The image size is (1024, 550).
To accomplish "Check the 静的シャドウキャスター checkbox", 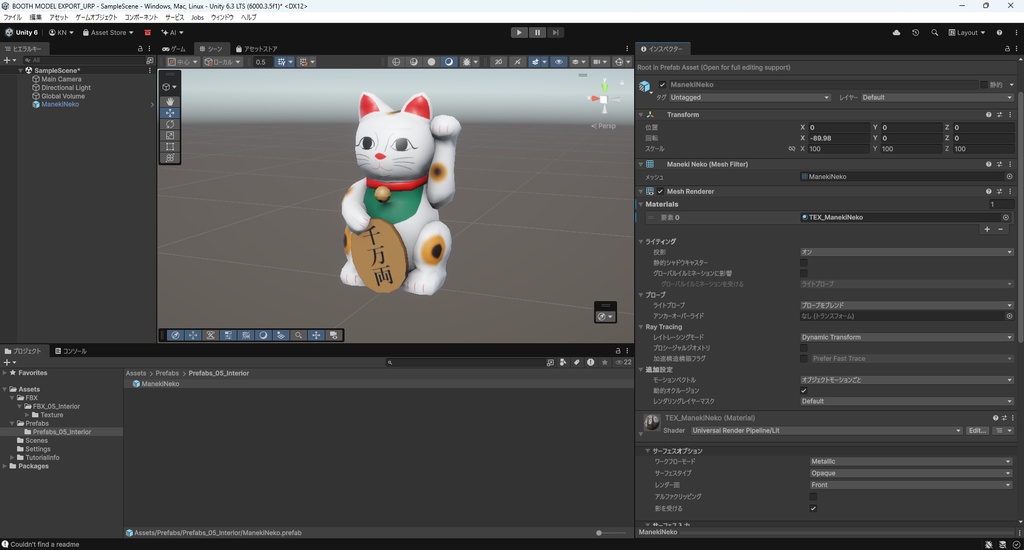I will tap(804, 263).
